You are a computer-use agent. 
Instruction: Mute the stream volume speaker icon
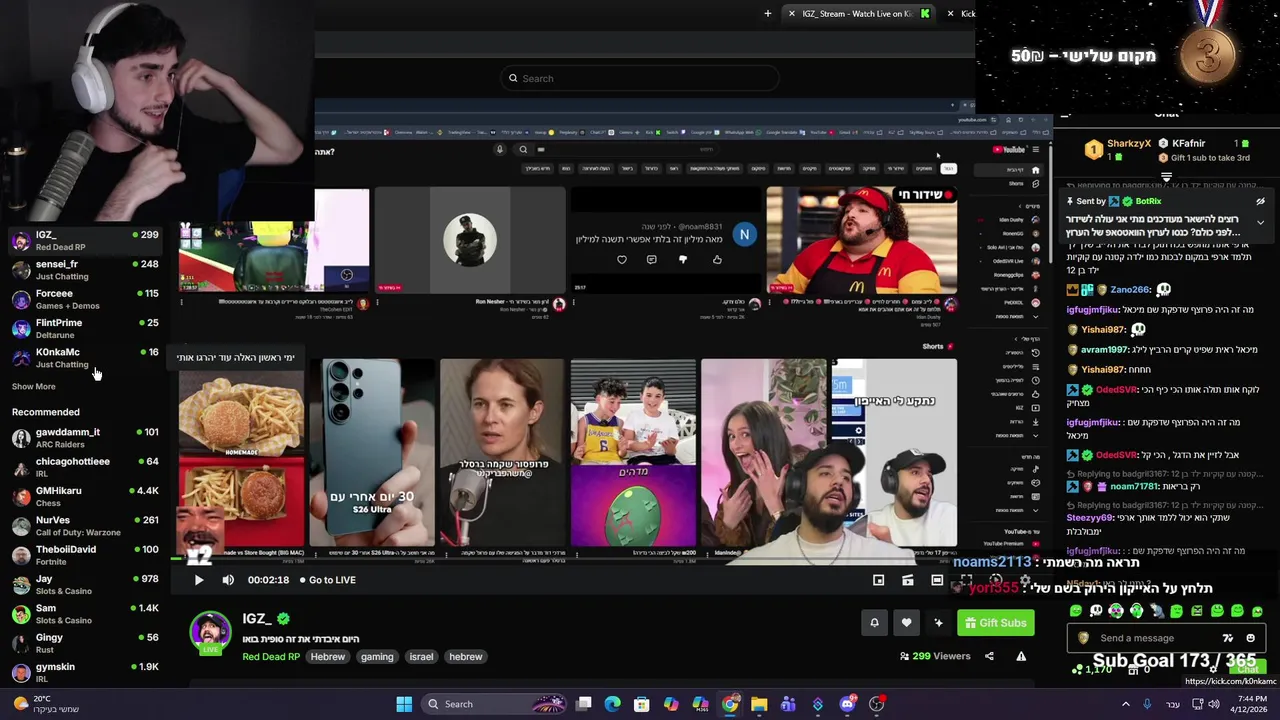[228, 580]
